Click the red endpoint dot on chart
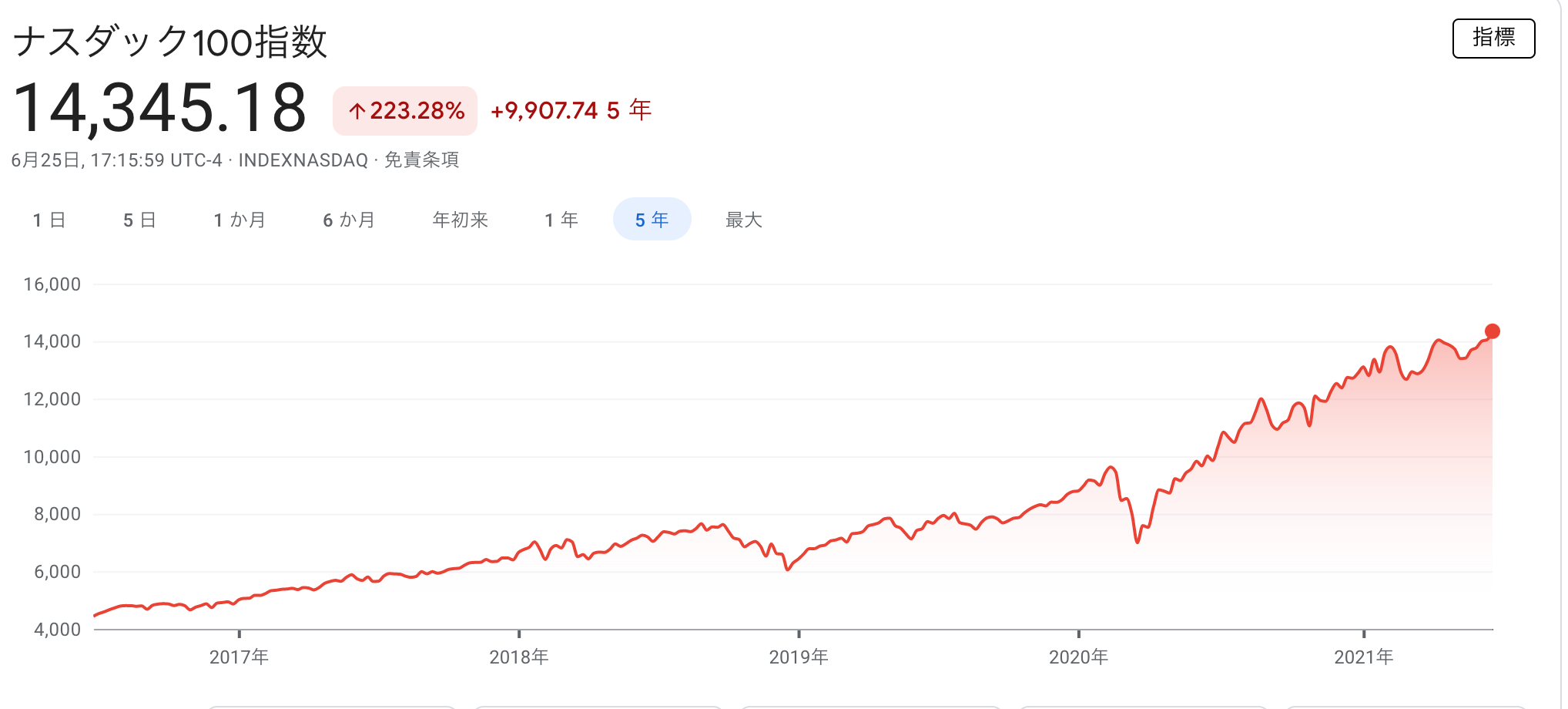Screen dimensions: 1568x709 point(1492,331)
